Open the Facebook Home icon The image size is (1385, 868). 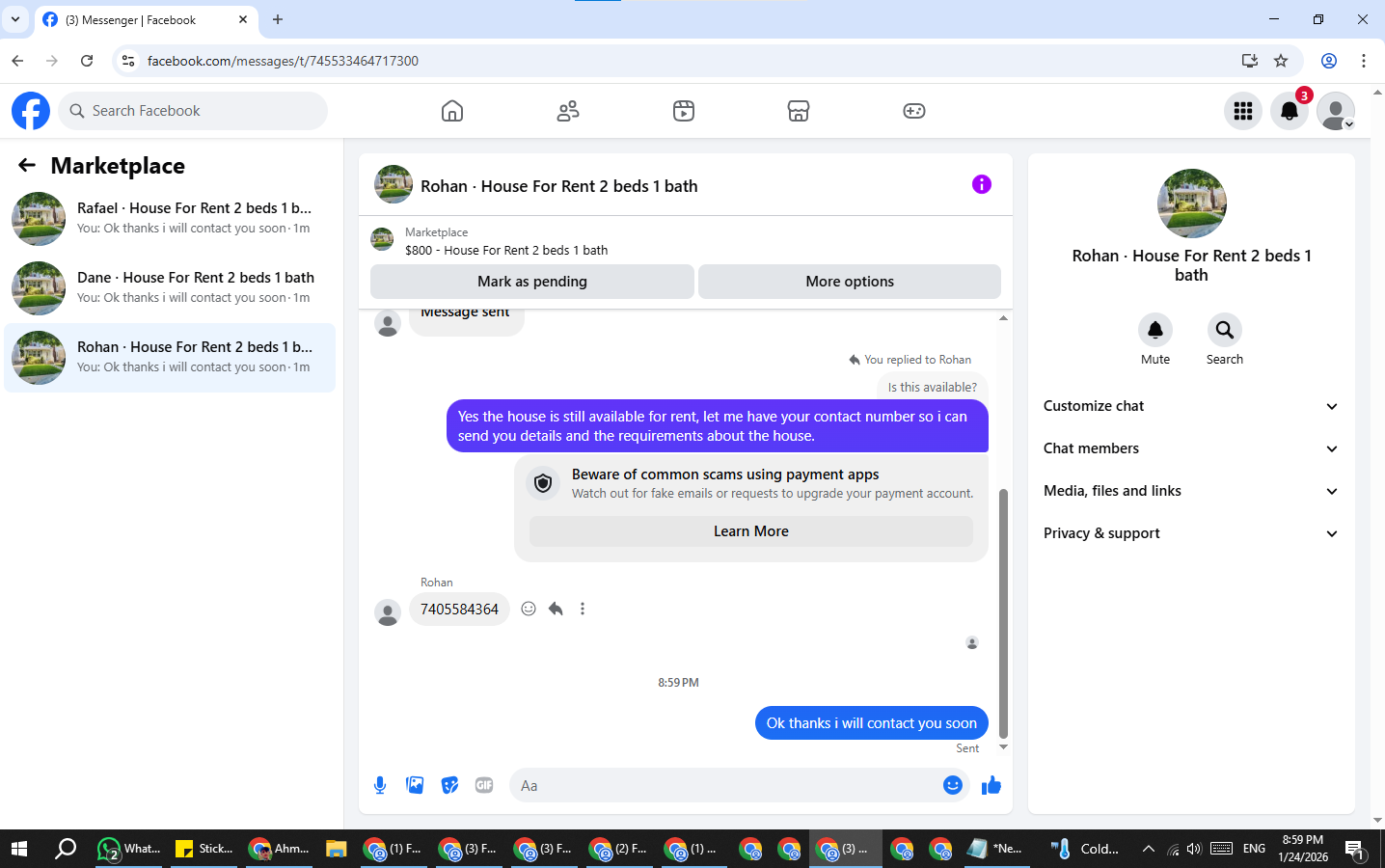tap(452, 111)
